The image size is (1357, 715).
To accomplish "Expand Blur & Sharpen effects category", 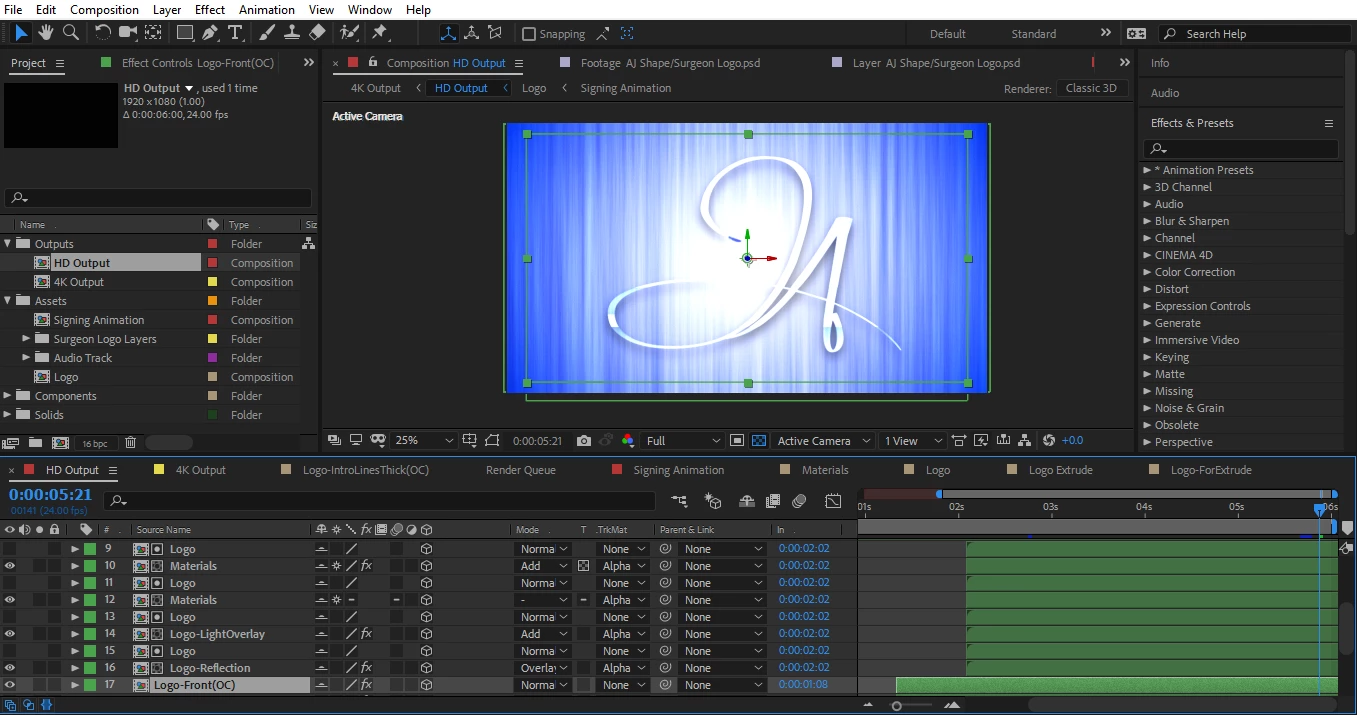I will pyautogui.click(x=1147, y=221).
